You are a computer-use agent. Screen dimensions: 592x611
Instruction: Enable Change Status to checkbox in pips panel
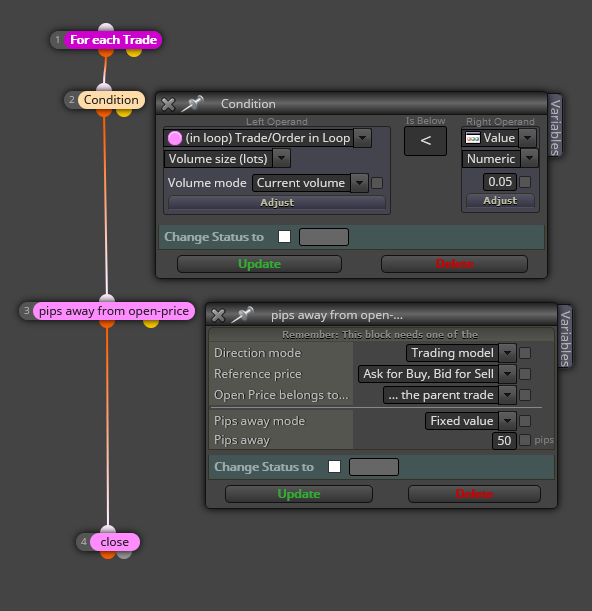(334, 466)
